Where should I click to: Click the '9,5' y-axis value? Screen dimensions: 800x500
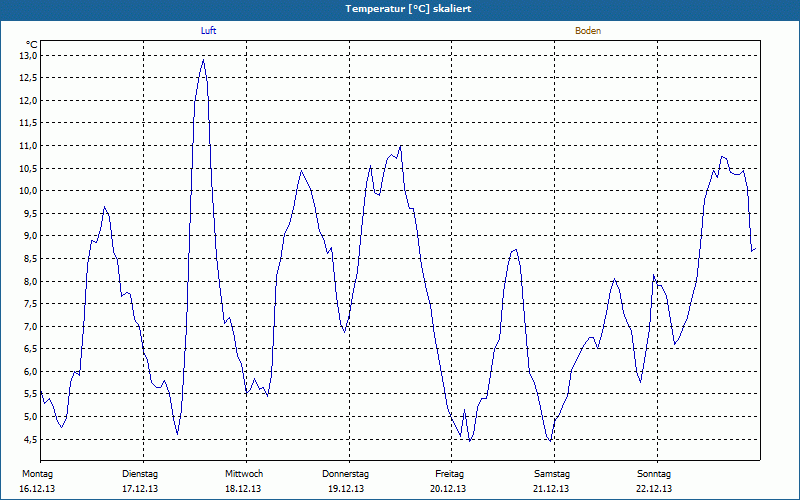(31, 213)
